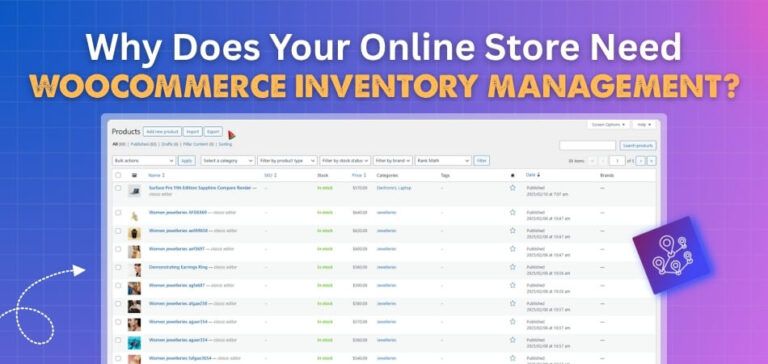This screenshot has width=768, height=364.
Task: Sort products by Date column
Action: (533, 175)
